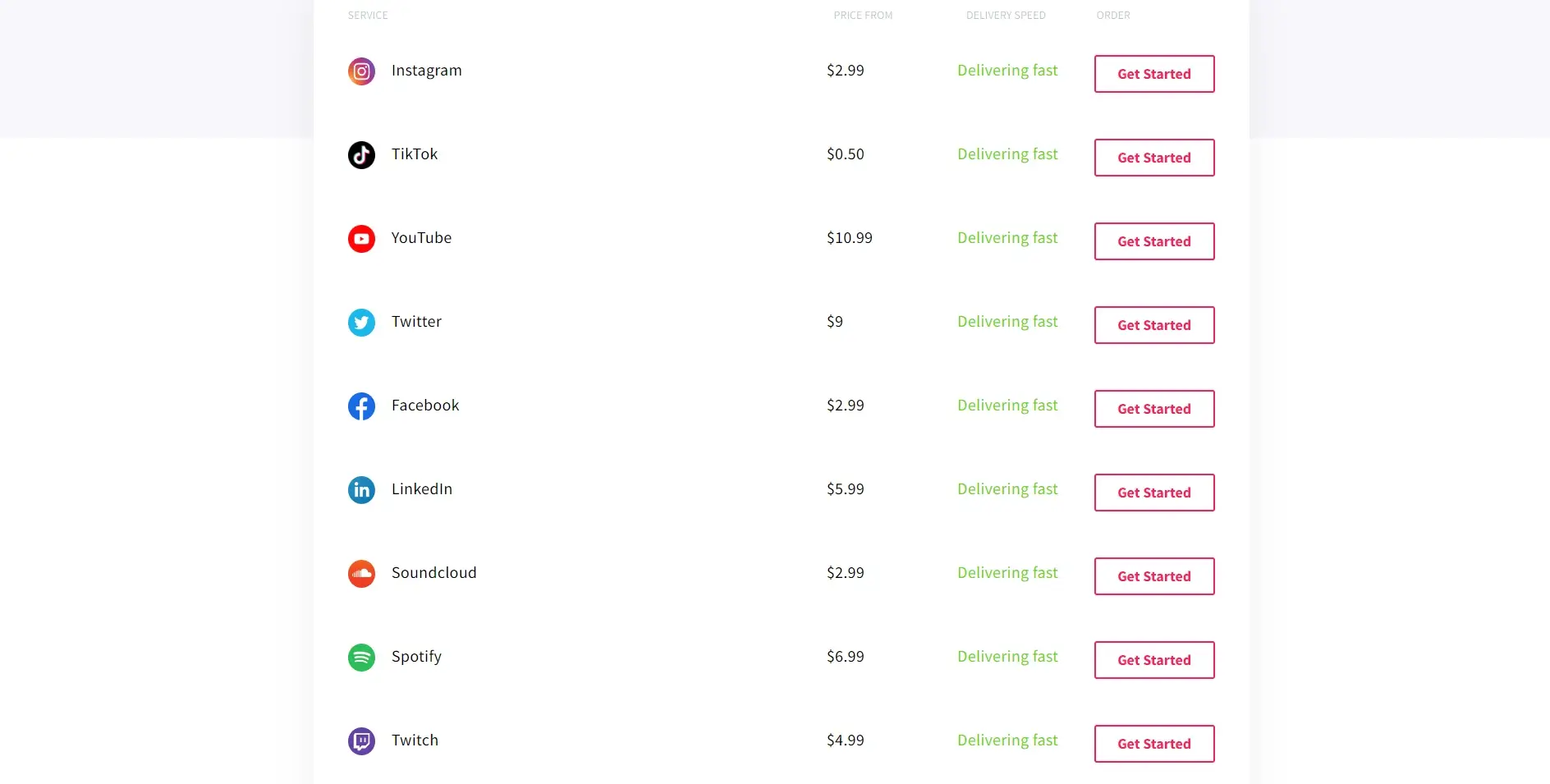Click the YouTube logo icon

point(361,239)
